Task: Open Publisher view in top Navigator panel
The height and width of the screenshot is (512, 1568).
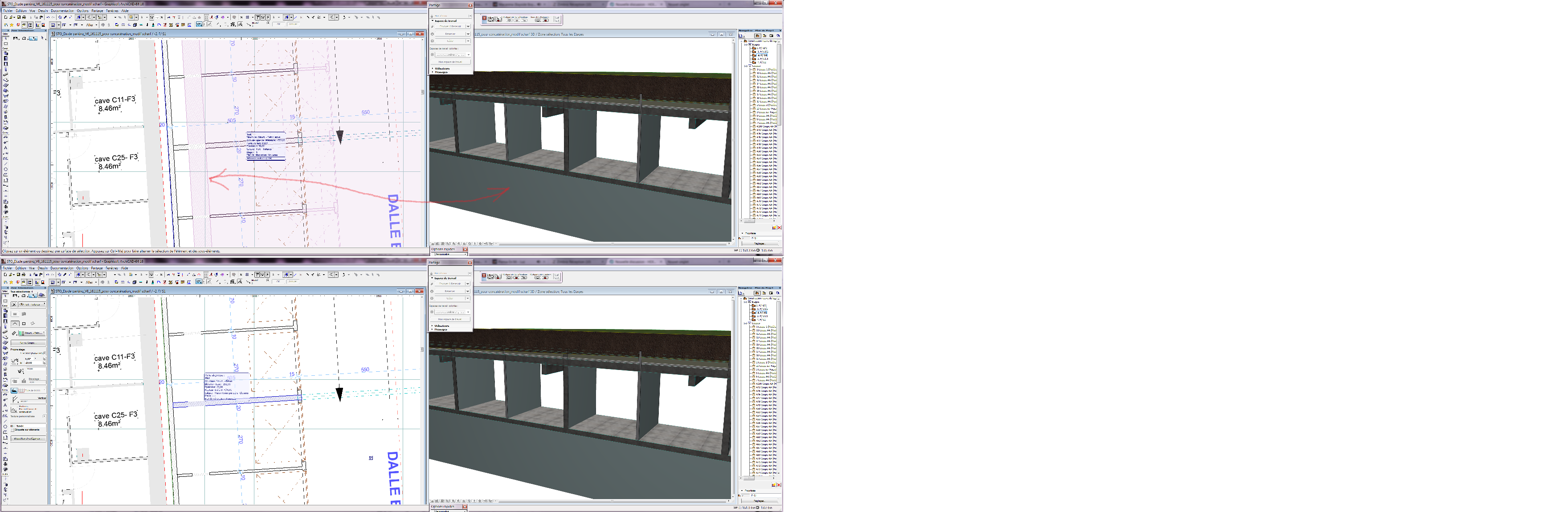Action: click(x=779, y=36)
